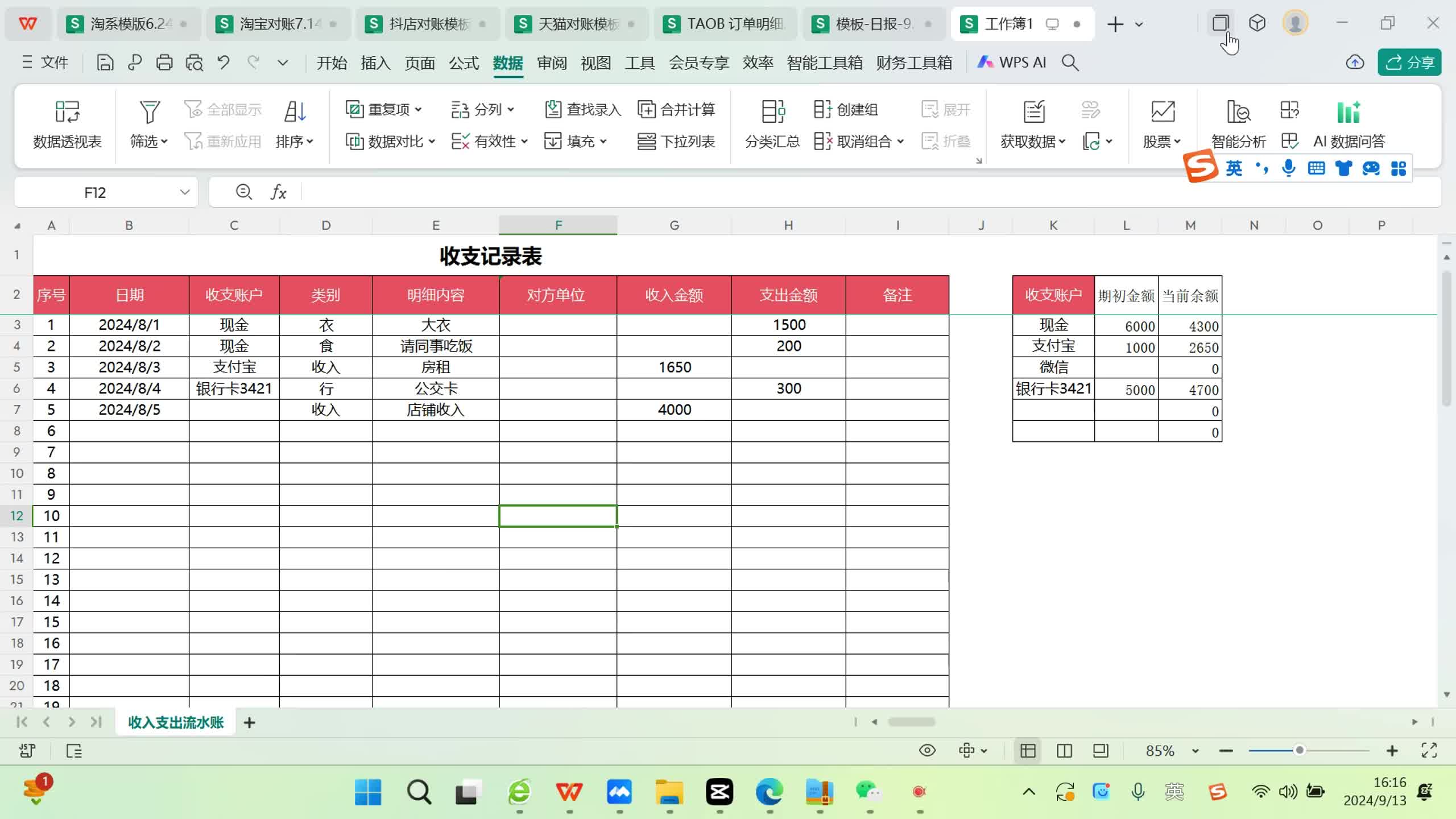Open the Find and Enter (查找录入) tool
This screenshot has height=819, width=1456.
point(582,109)
